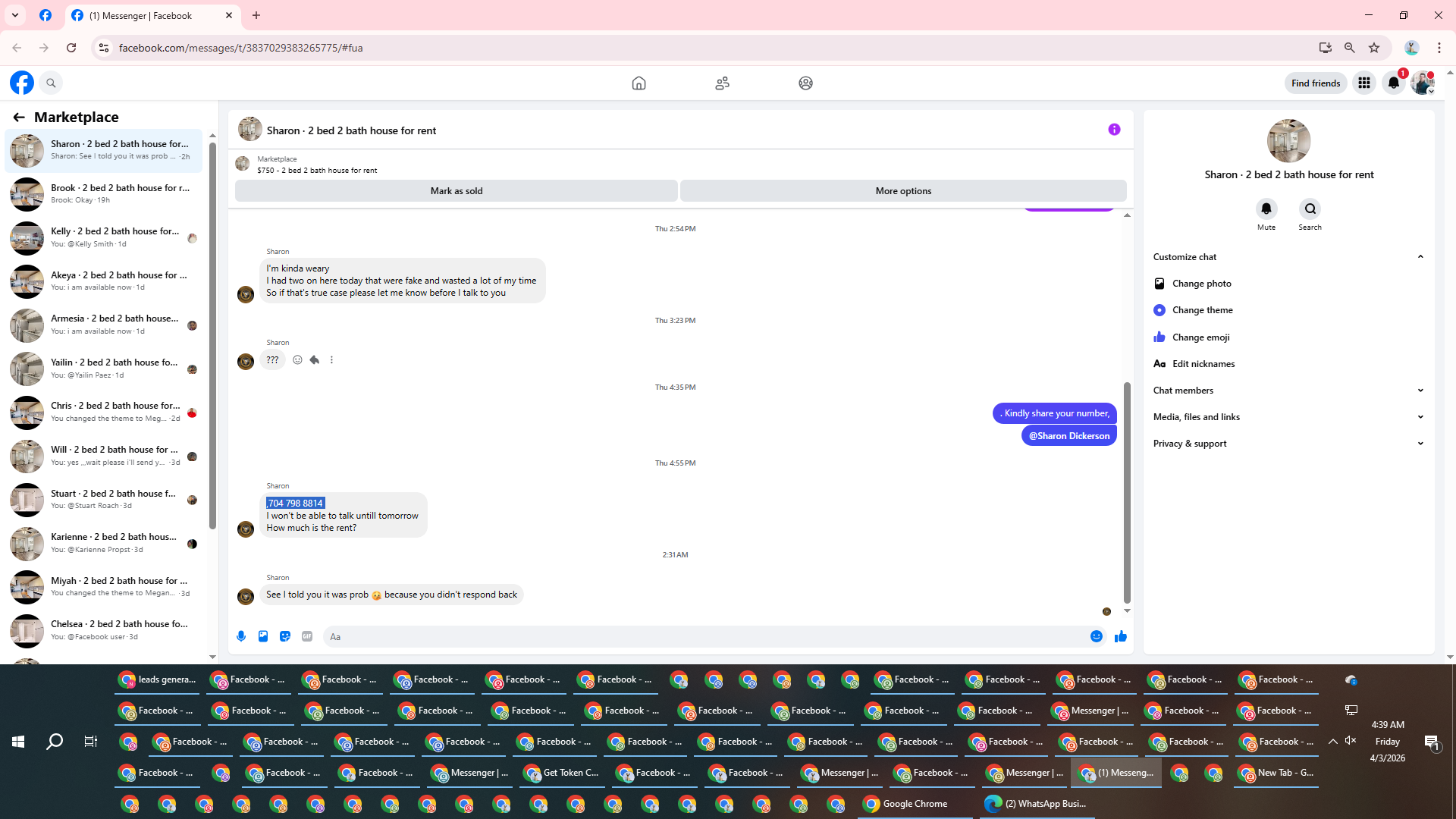The width and height of the screenshot is (1456, 819).
Task: Open the emoji picker in message box
Action: pos(1096,636)
